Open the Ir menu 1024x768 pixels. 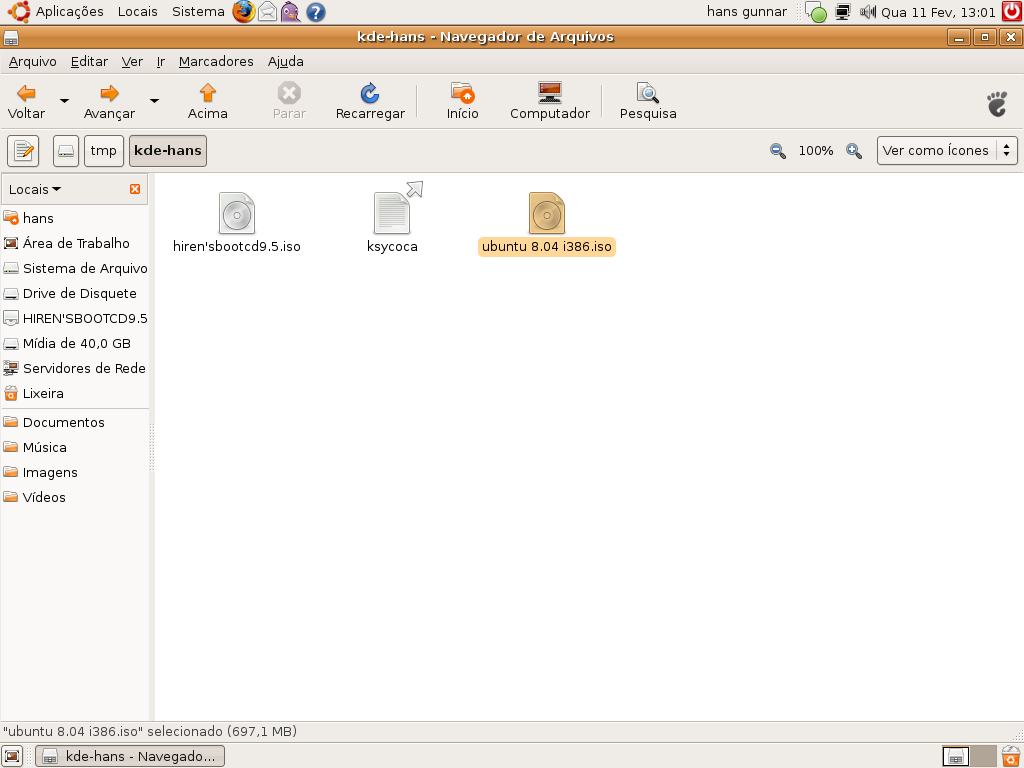(161, 61)
